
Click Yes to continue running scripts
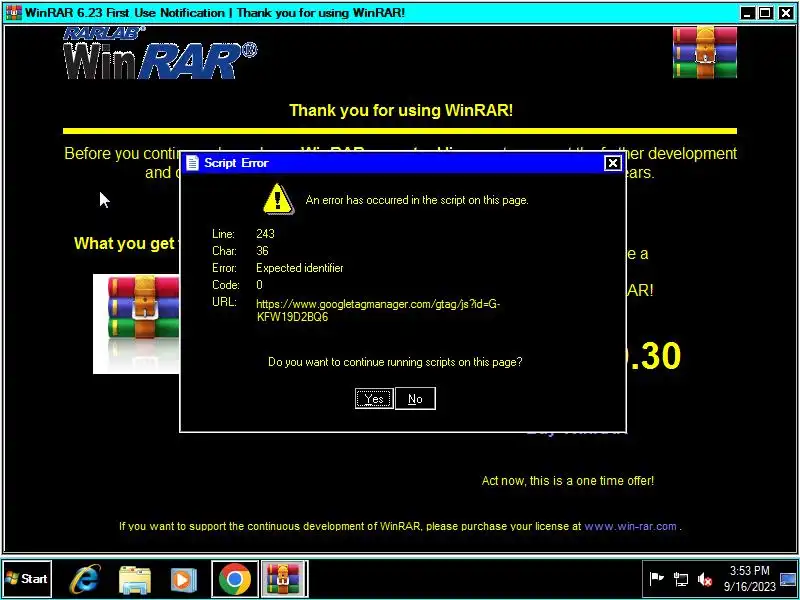[374, 398]
